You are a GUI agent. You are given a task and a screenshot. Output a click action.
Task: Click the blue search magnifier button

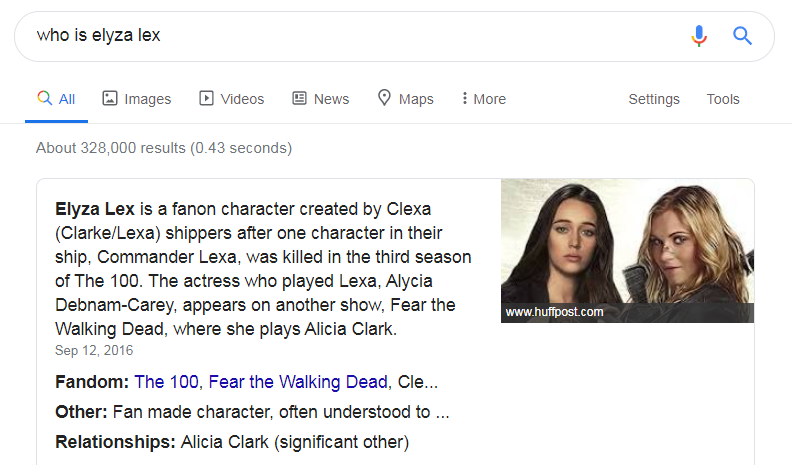(742, 36)
